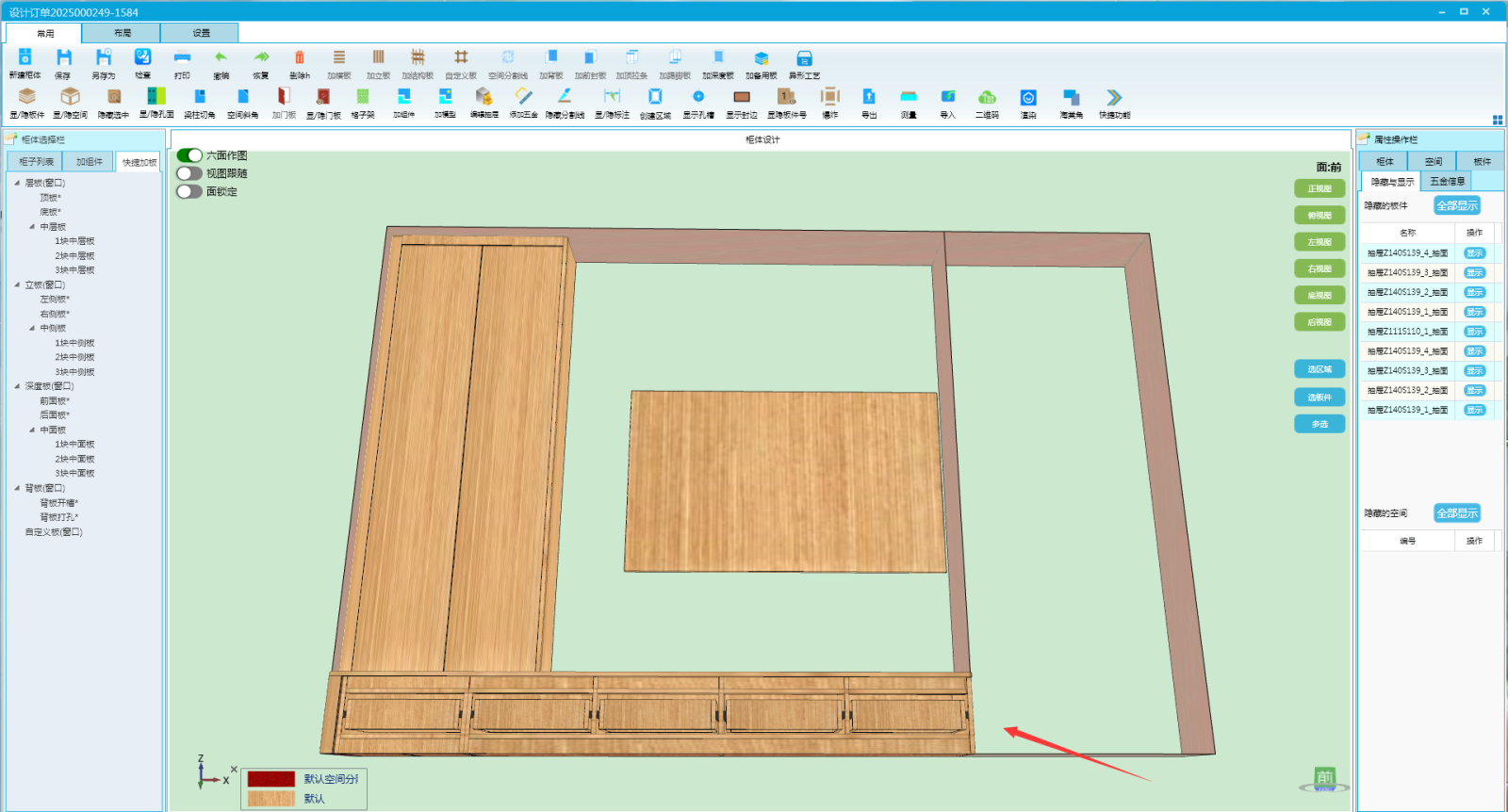
Task: Collapse the 中侧板 tree node
Action: tap(32, 329)
